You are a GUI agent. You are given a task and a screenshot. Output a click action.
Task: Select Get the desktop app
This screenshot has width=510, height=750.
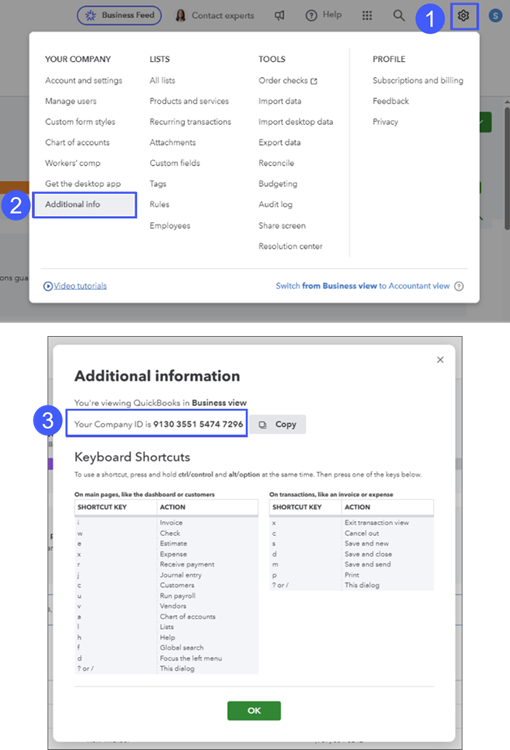click(83, 183)
